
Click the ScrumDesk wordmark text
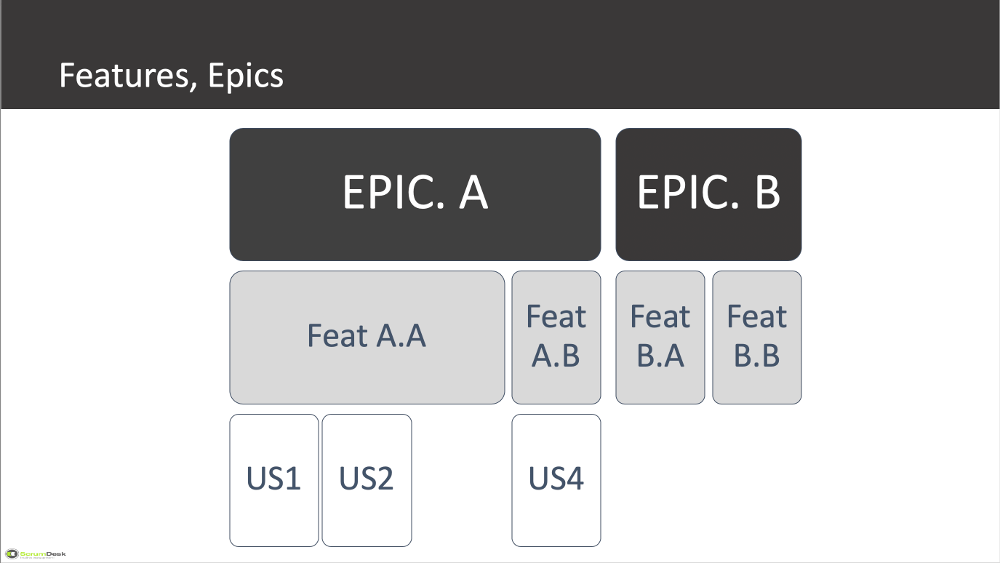(43, 553)
